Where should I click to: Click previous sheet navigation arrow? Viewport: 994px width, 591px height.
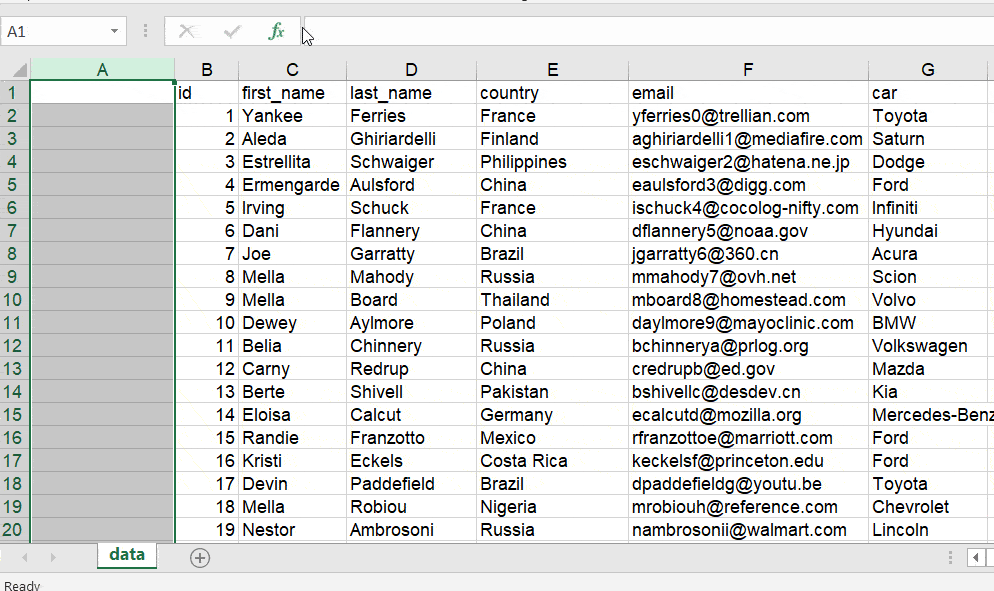point(25,557)
